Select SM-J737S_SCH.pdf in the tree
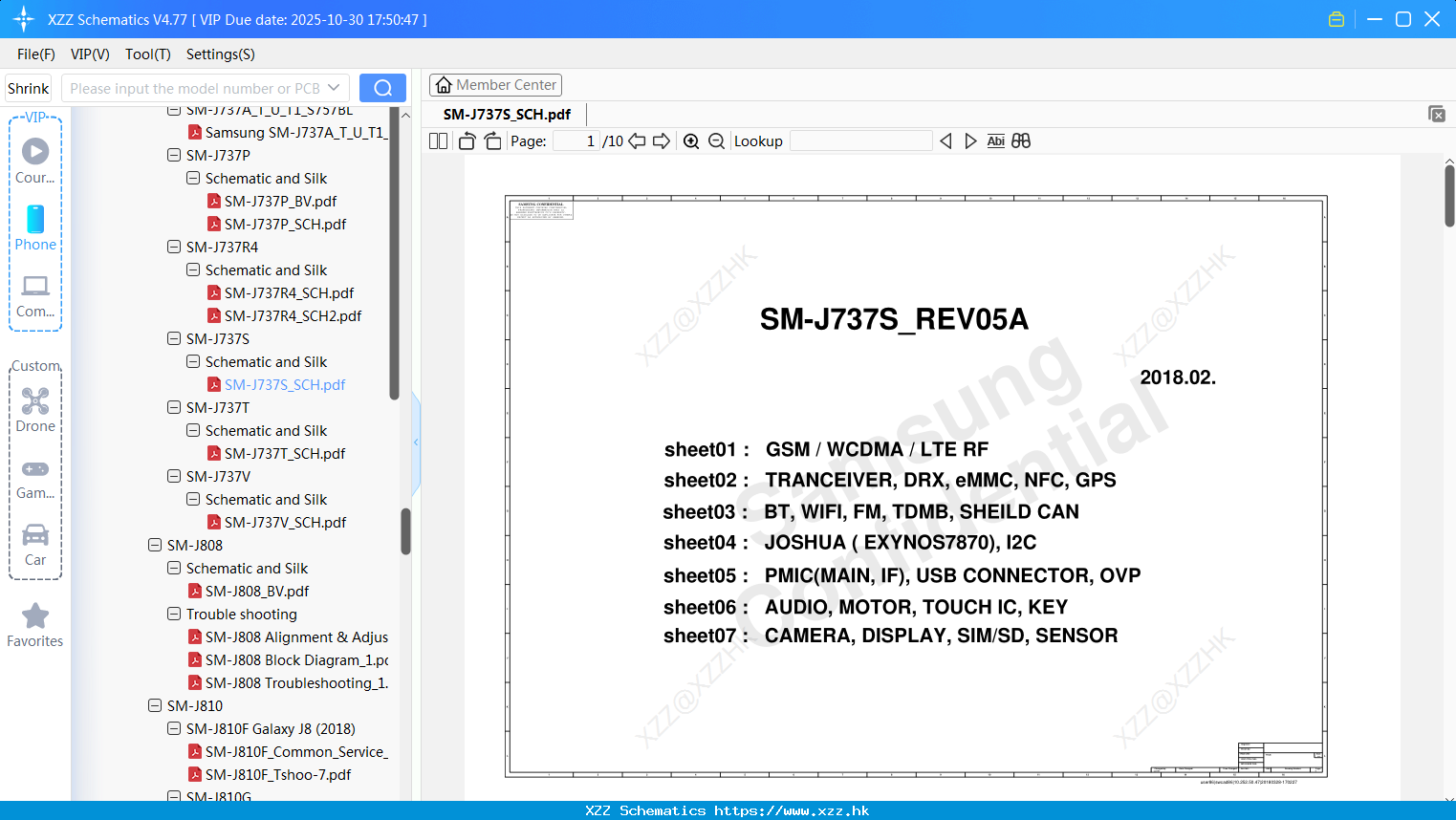1456x820 pixels. click(285, 384)
